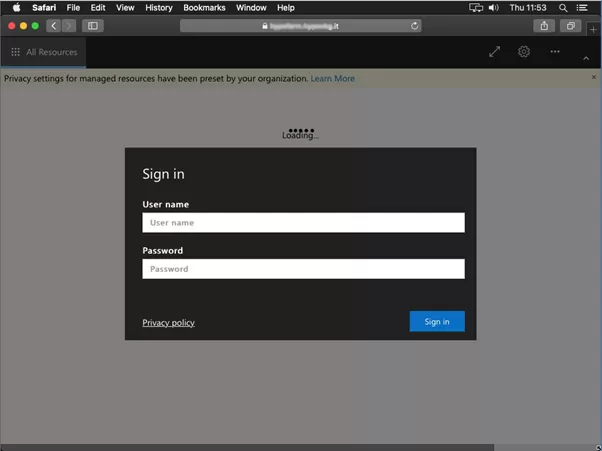602x451 pixels.
Task: Focus the User name text field
Action: click(x=303, y=223)
